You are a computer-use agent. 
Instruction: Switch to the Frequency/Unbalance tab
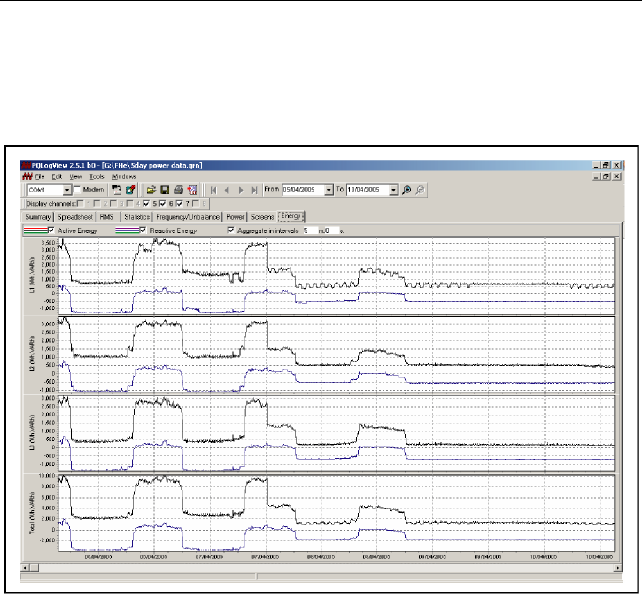point(188,215)
